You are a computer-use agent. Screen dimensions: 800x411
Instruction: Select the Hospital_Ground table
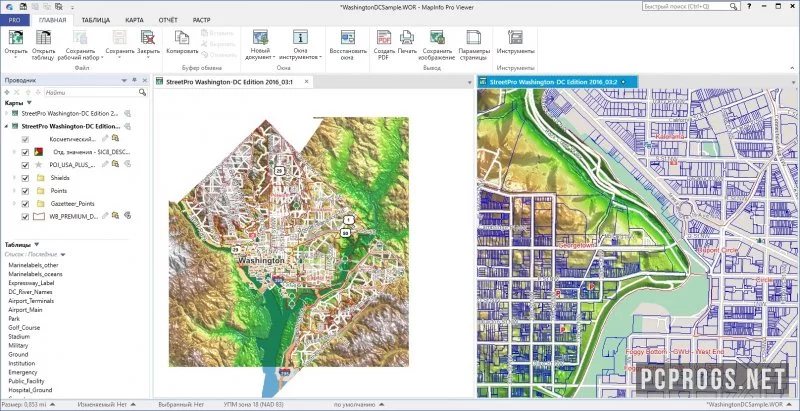[30, 390]
